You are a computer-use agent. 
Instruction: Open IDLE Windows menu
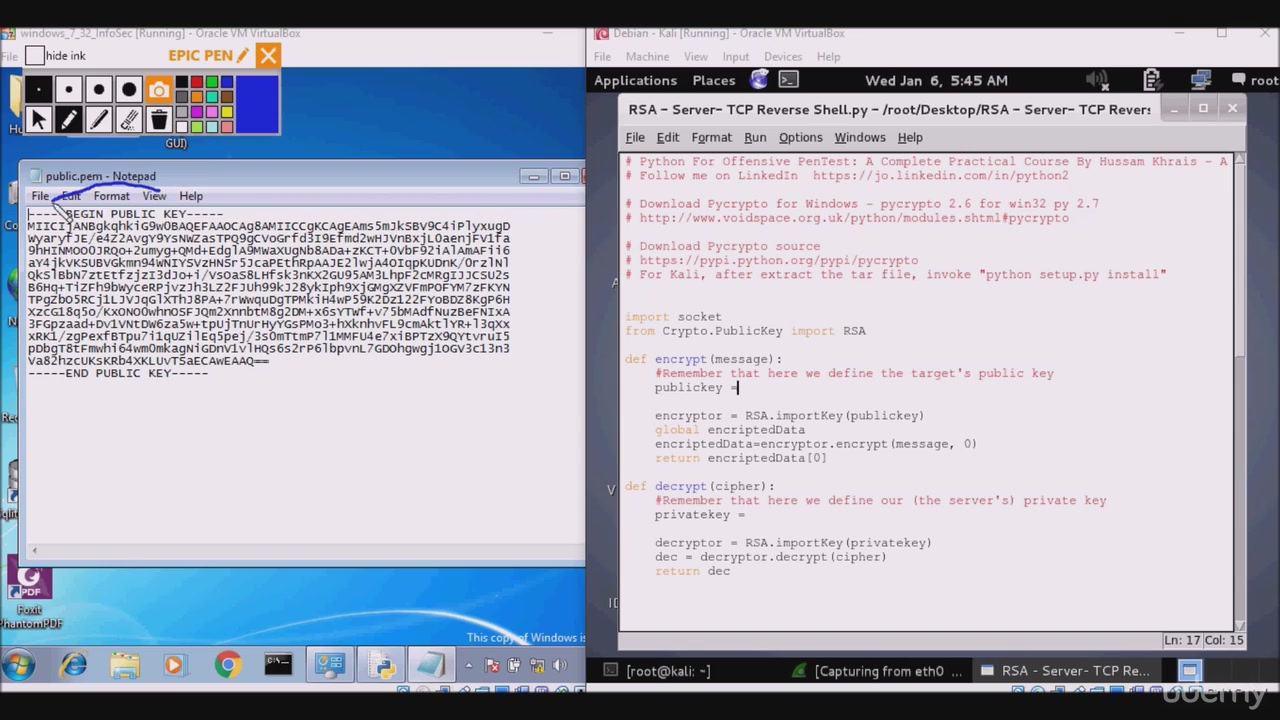pos(860,137)
